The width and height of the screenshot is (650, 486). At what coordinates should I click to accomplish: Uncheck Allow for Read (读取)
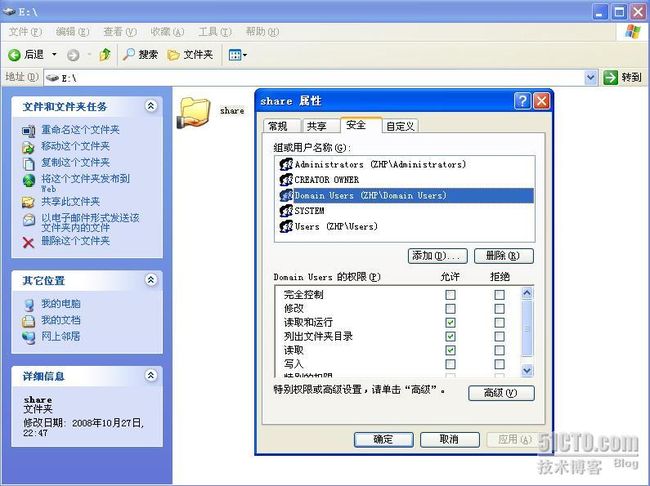coord(450,350)
